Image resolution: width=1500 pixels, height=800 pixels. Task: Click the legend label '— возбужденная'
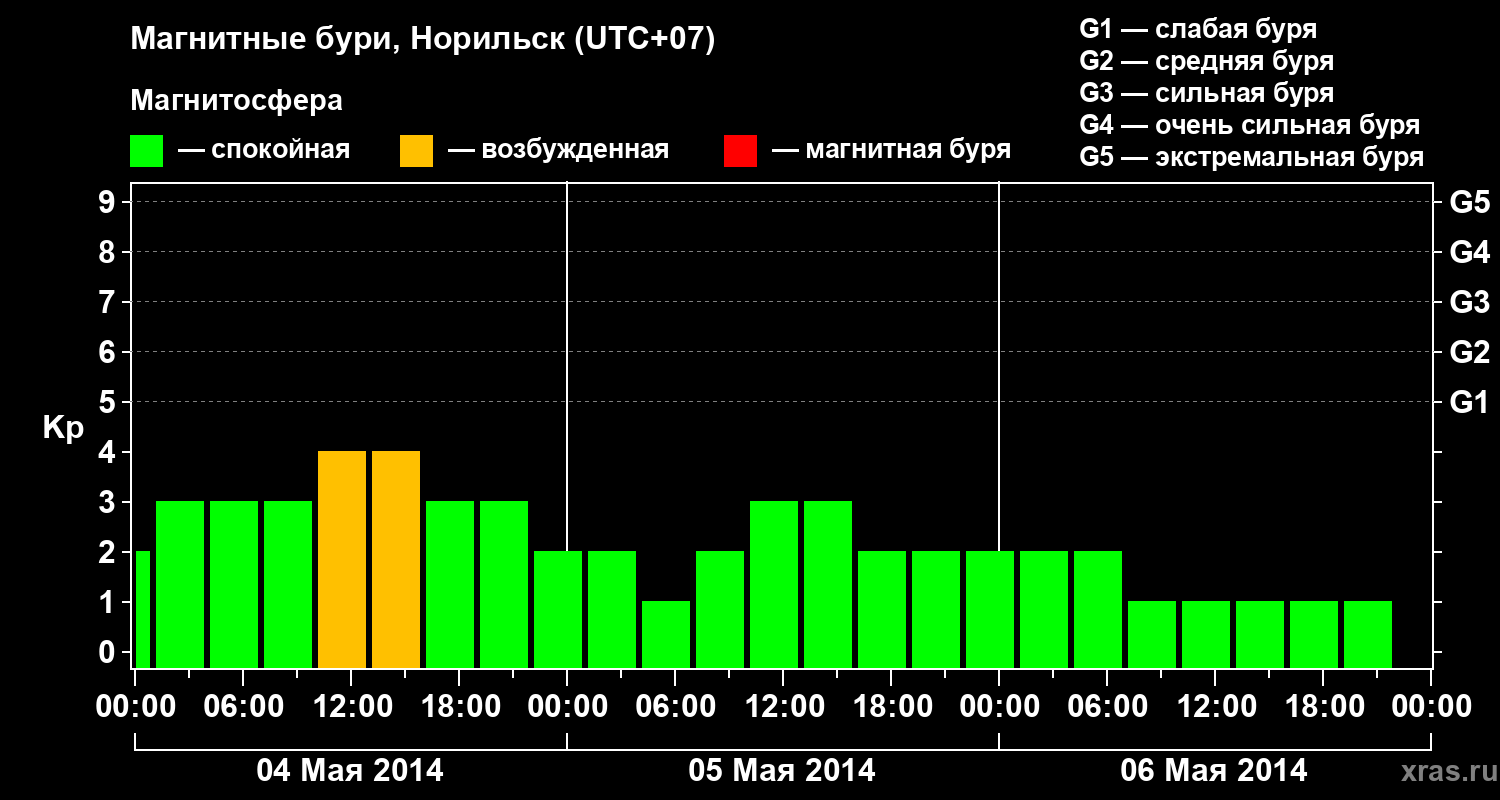coord(558,150)
